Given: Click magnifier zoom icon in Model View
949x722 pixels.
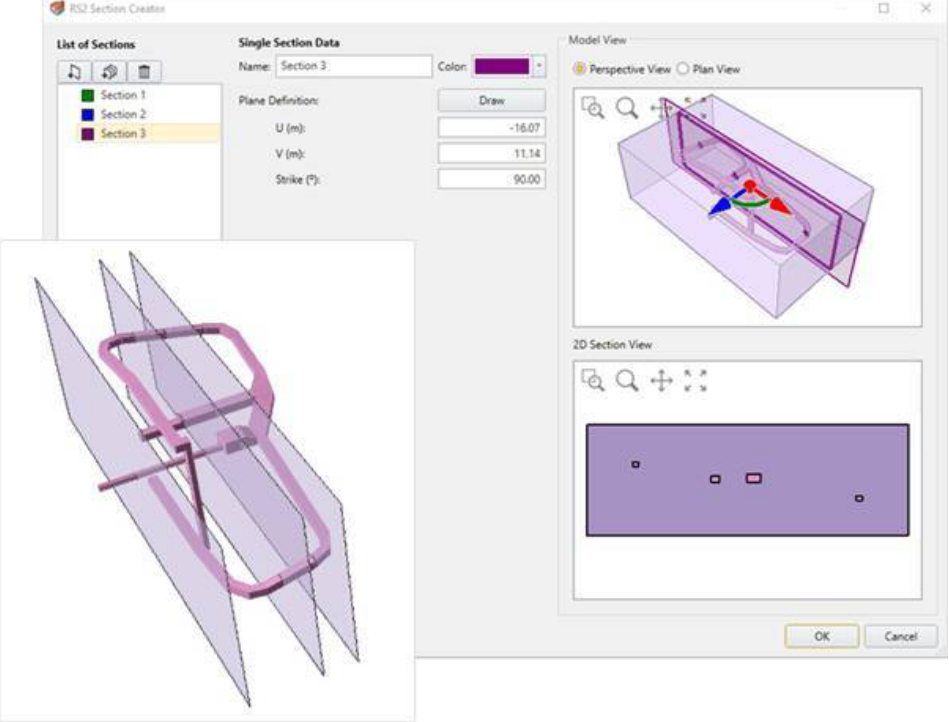Looking at the screenshot, I should pos(627,108).
